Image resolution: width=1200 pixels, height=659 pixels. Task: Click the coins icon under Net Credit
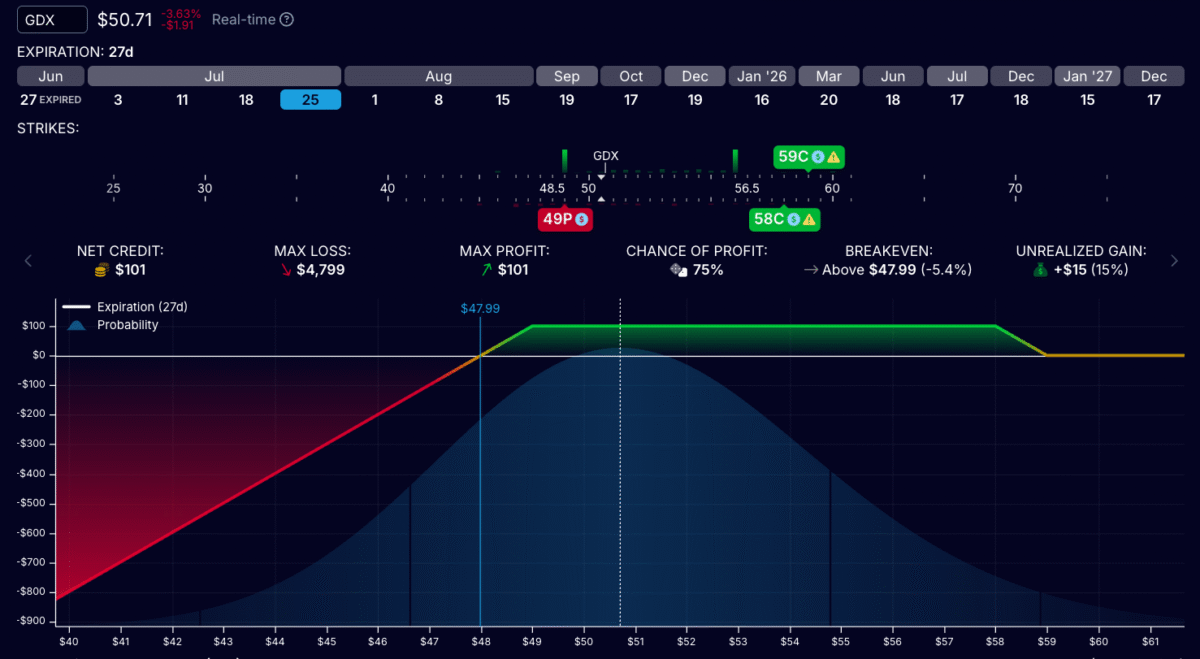click(x=100, y=270)
